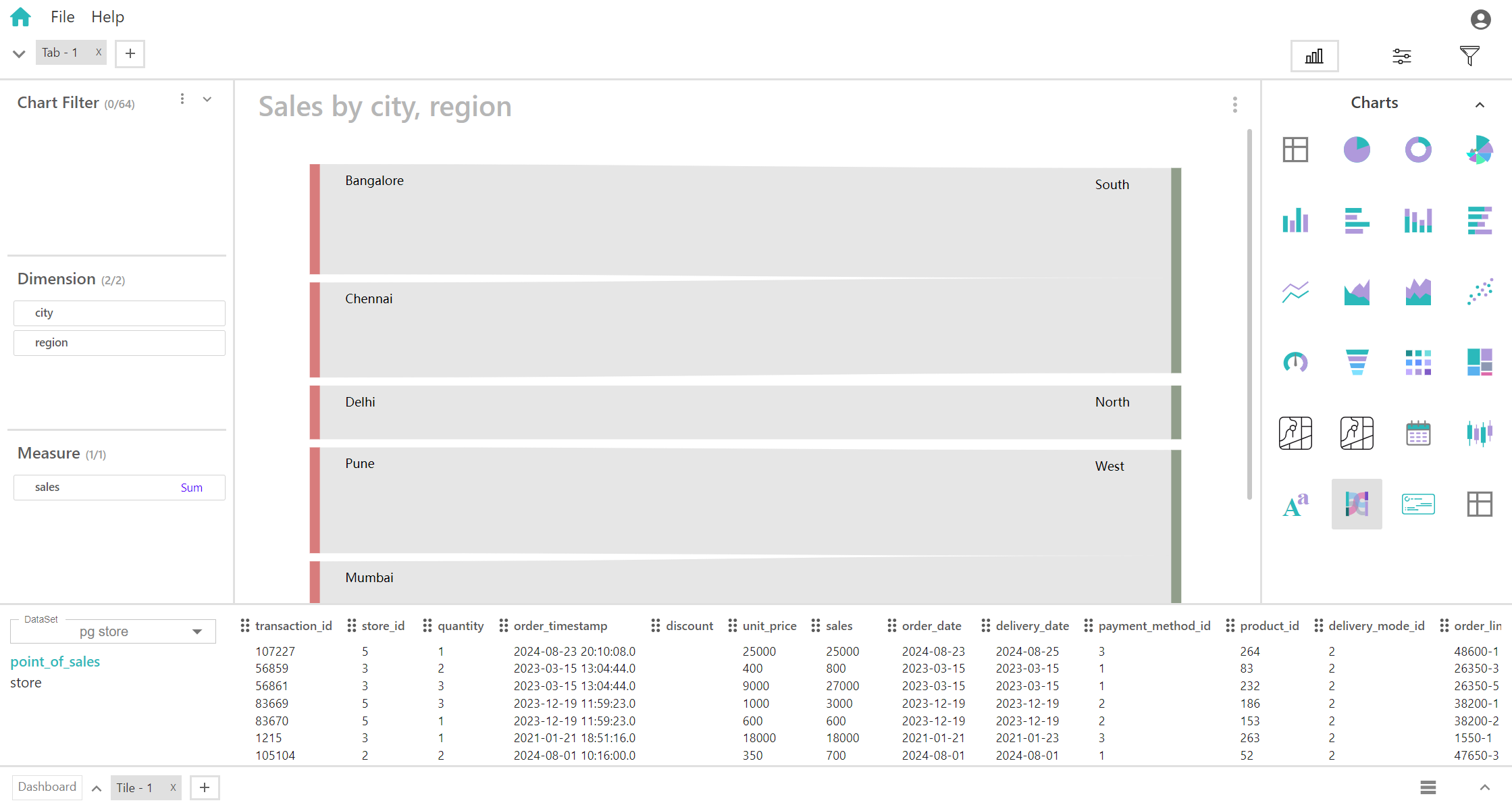Expand the Chart Filter chevron
The height and width of the screenshot is (807, 1512).
point(207,100)
